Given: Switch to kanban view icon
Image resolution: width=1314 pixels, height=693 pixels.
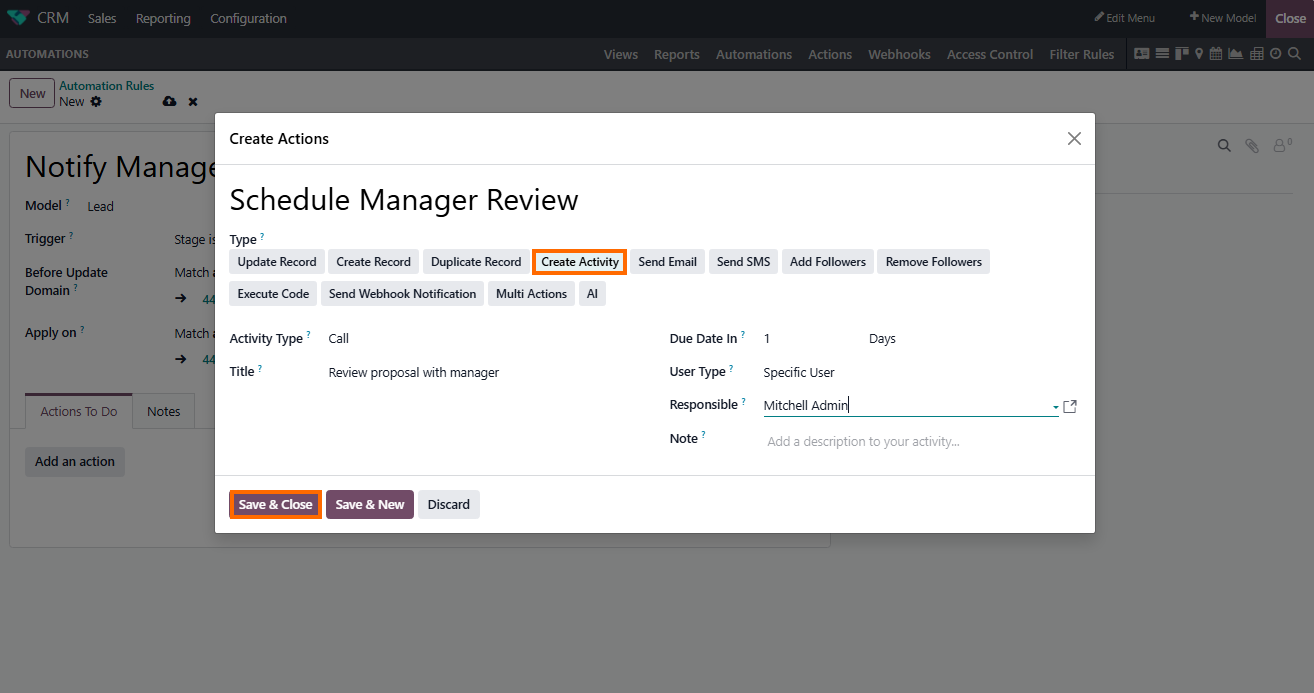Looking at the screenshot, I should (1181, 54).
